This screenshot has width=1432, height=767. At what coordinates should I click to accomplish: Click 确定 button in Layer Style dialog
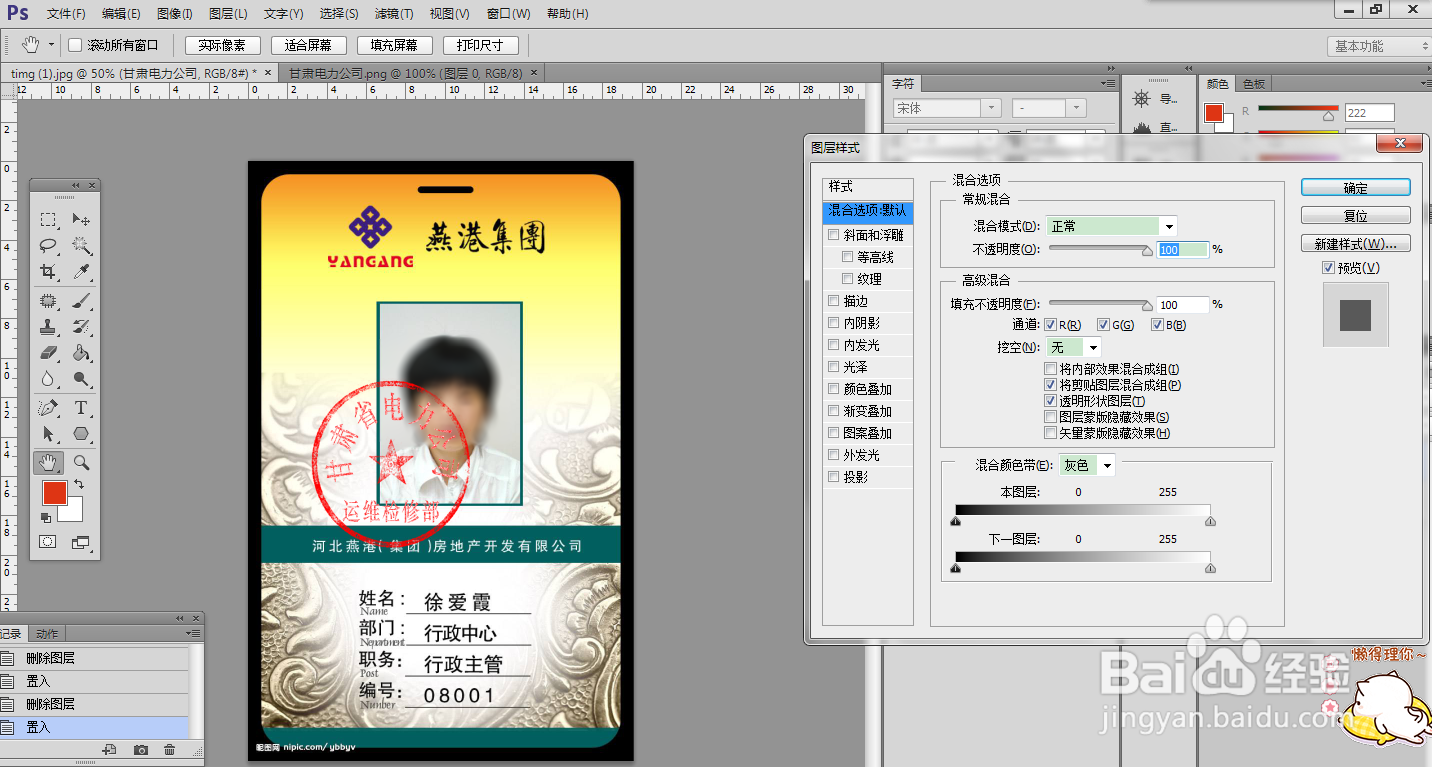[x=1356, y=188]
